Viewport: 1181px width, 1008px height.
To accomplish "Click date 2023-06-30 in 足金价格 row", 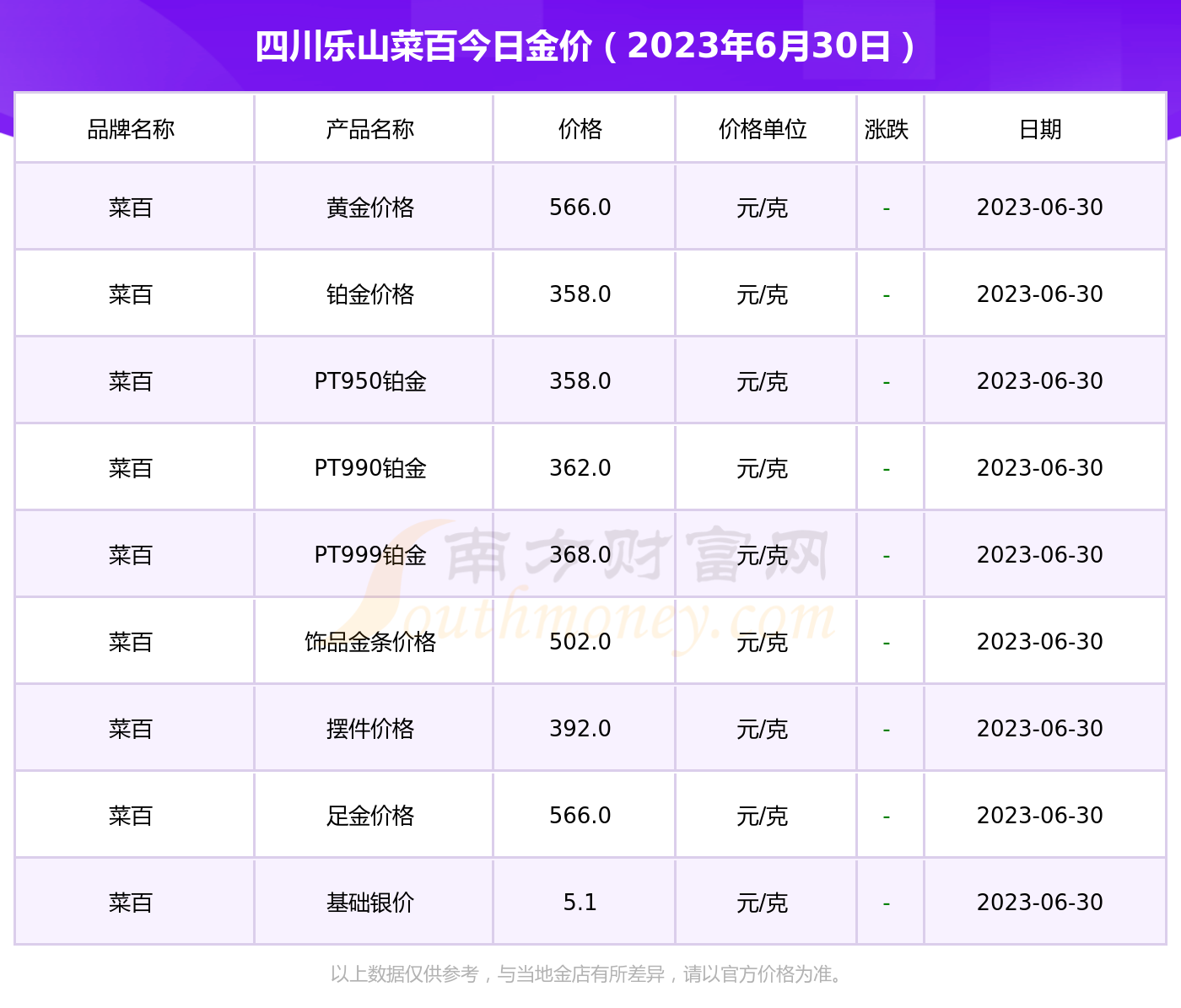I will [1040, 816].
